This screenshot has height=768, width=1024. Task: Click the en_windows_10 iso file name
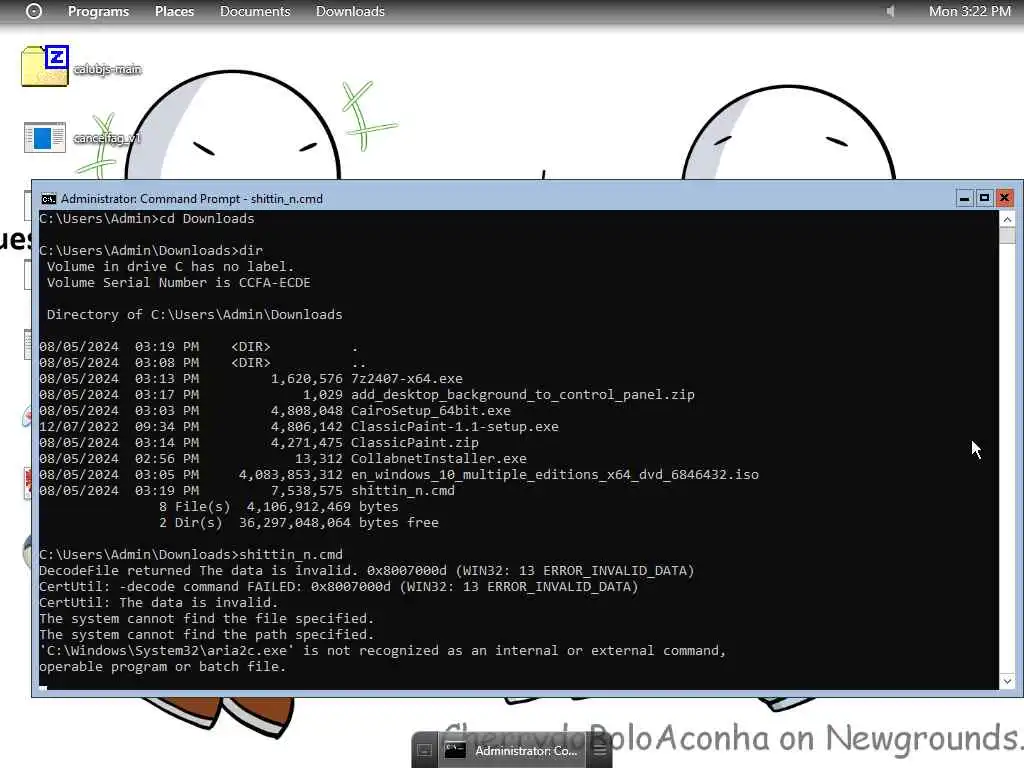[554, 475]
